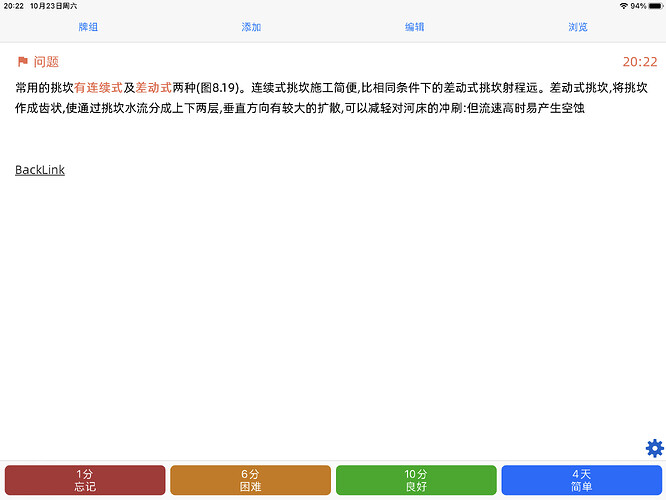Rate the card 困难 (6分)
666x500 pixels.
(x=250, y=480)
